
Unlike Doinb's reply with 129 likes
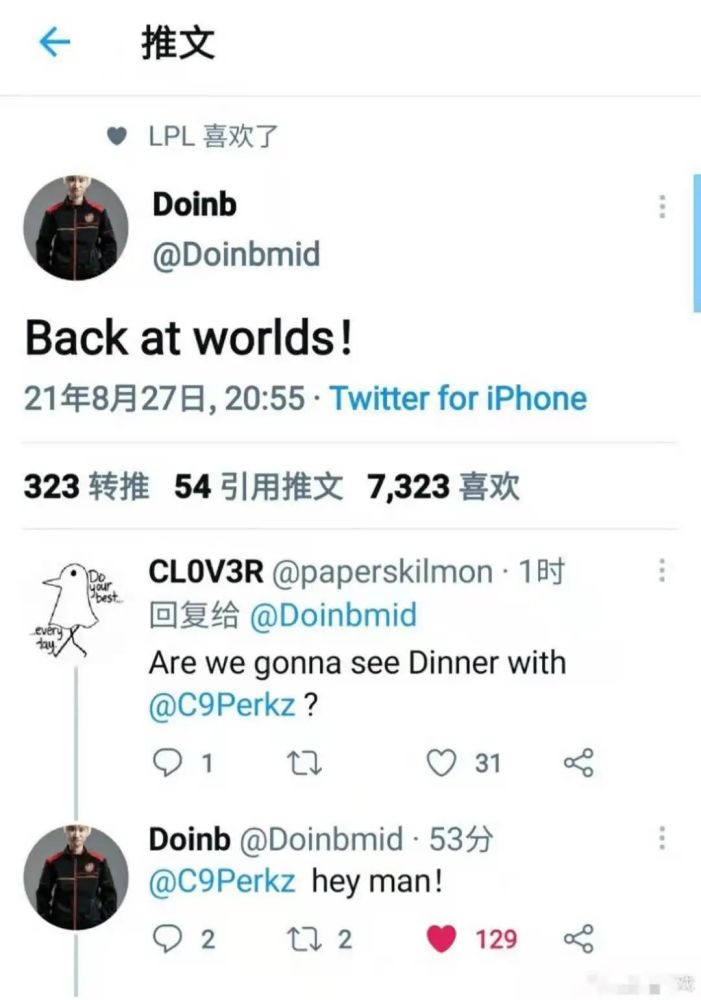[x=441, y=939]
